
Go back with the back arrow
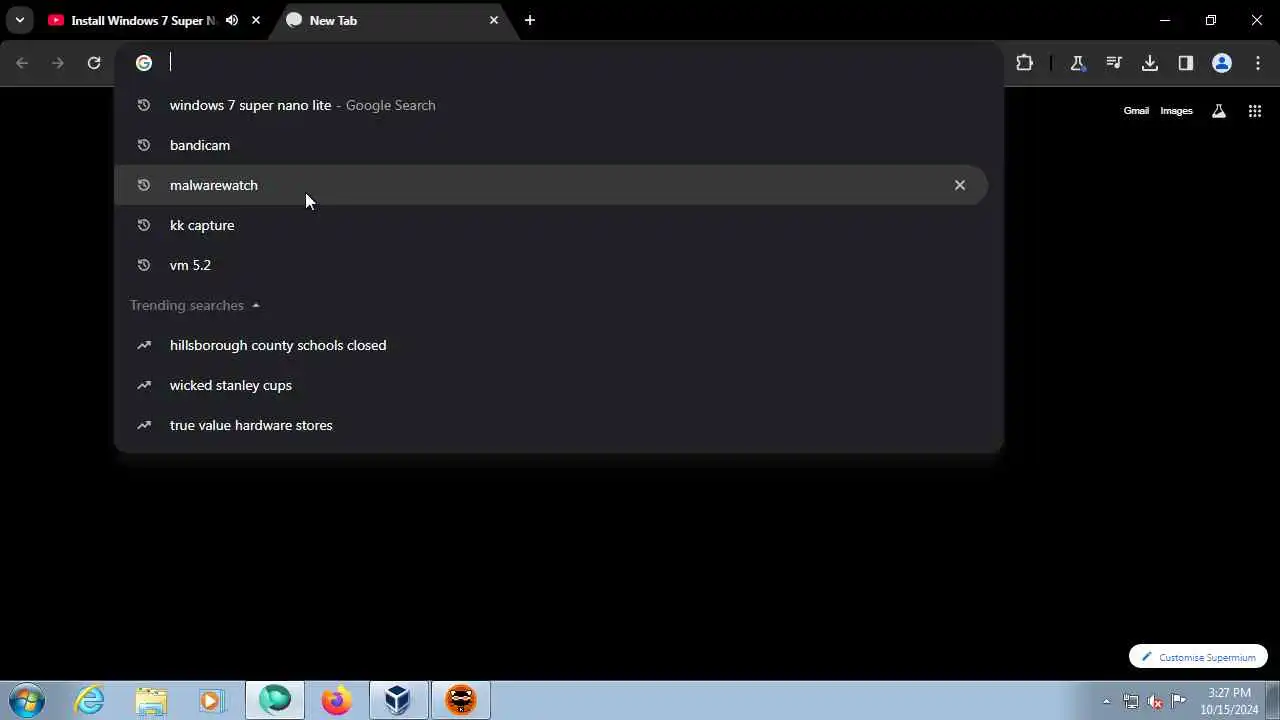click(22, 63)
